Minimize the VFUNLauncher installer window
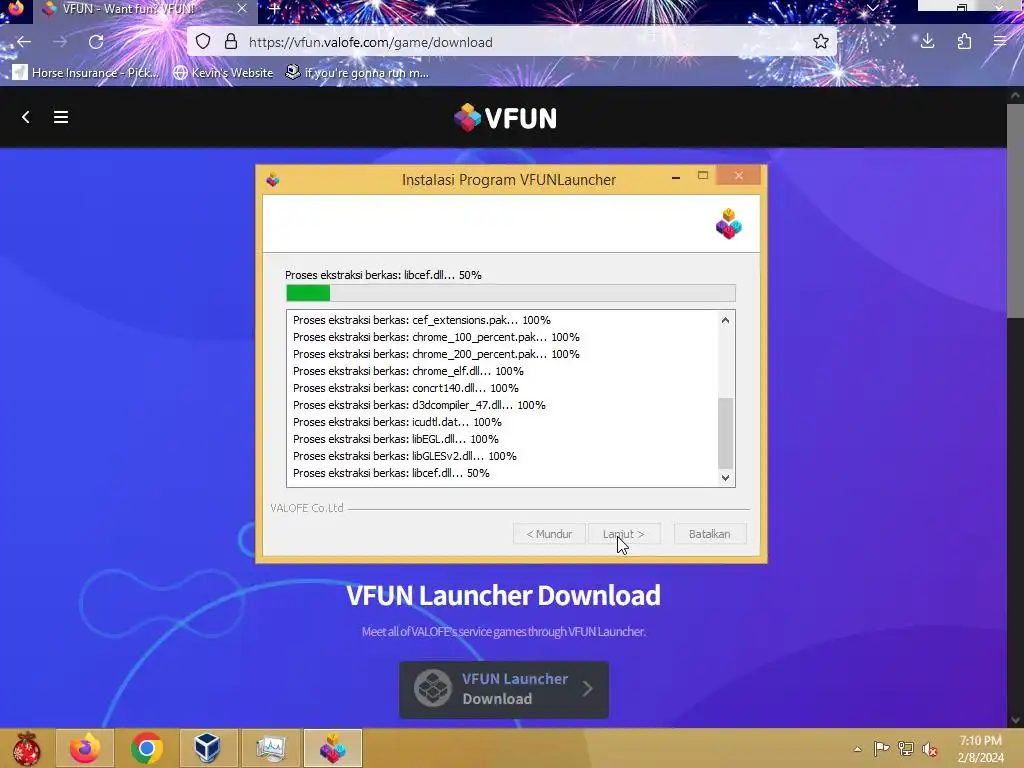The height and width of the screenshot is (768, 1024). coord(676,177)
